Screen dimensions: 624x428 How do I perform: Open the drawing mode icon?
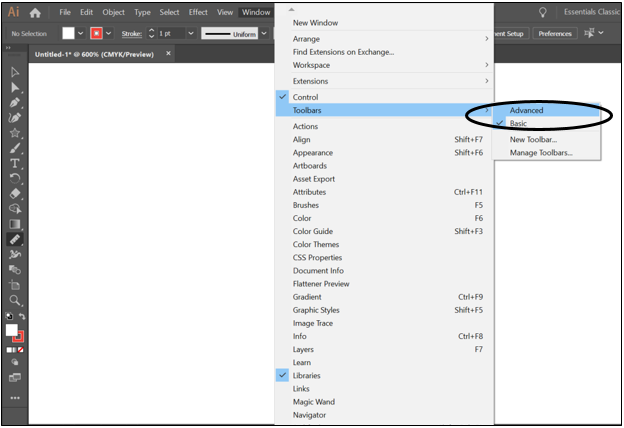tap(15, 362)
